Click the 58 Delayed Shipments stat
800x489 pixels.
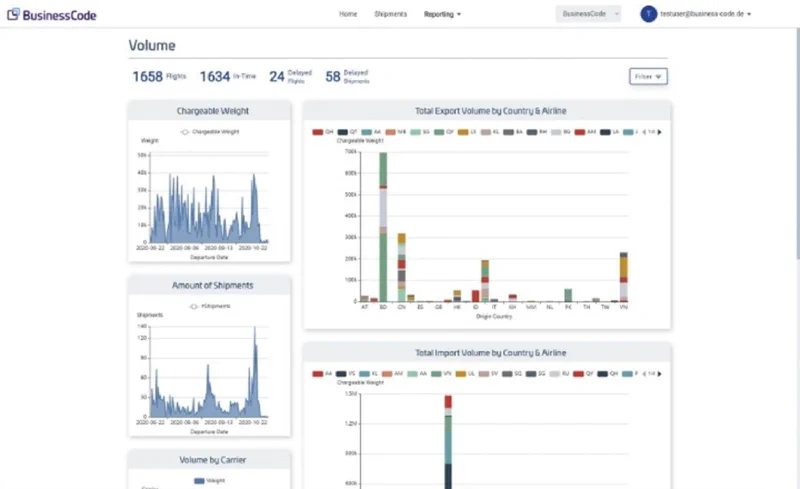tap(348, 76)
